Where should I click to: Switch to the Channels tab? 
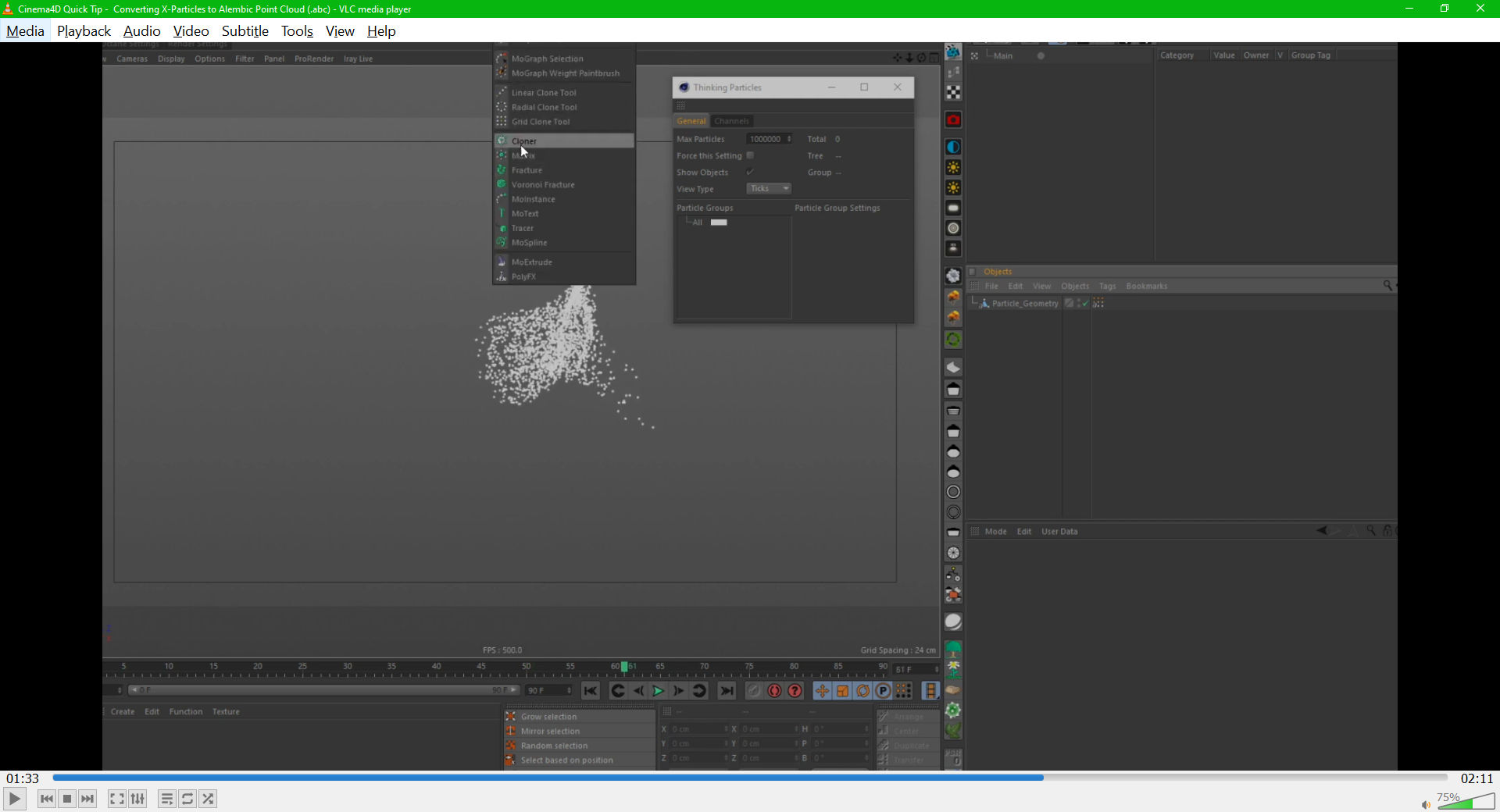click(731, 121)
